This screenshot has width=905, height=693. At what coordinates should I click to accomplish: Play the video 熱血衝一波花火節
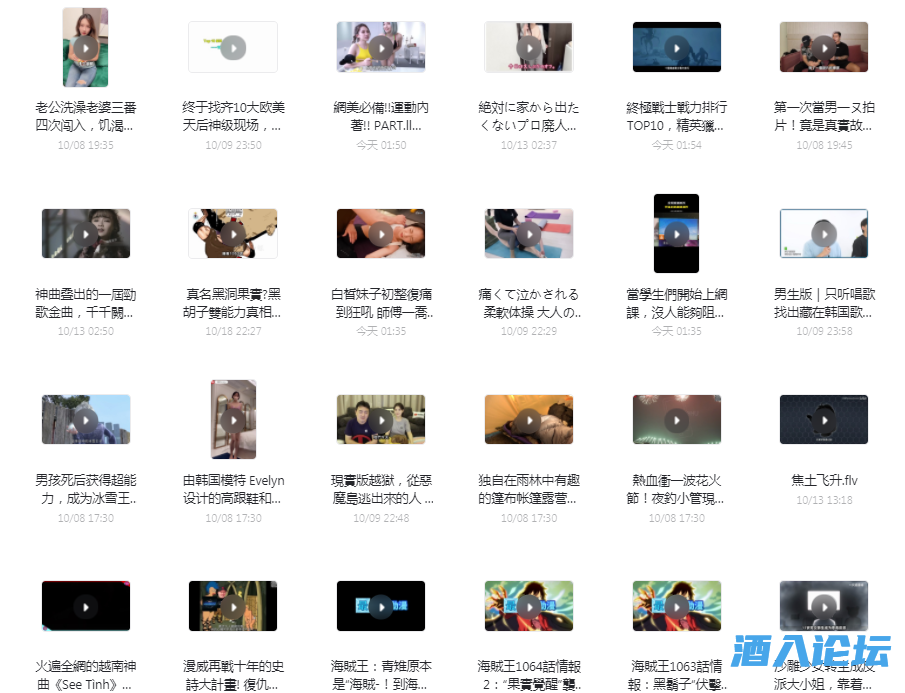pos(676,420)
